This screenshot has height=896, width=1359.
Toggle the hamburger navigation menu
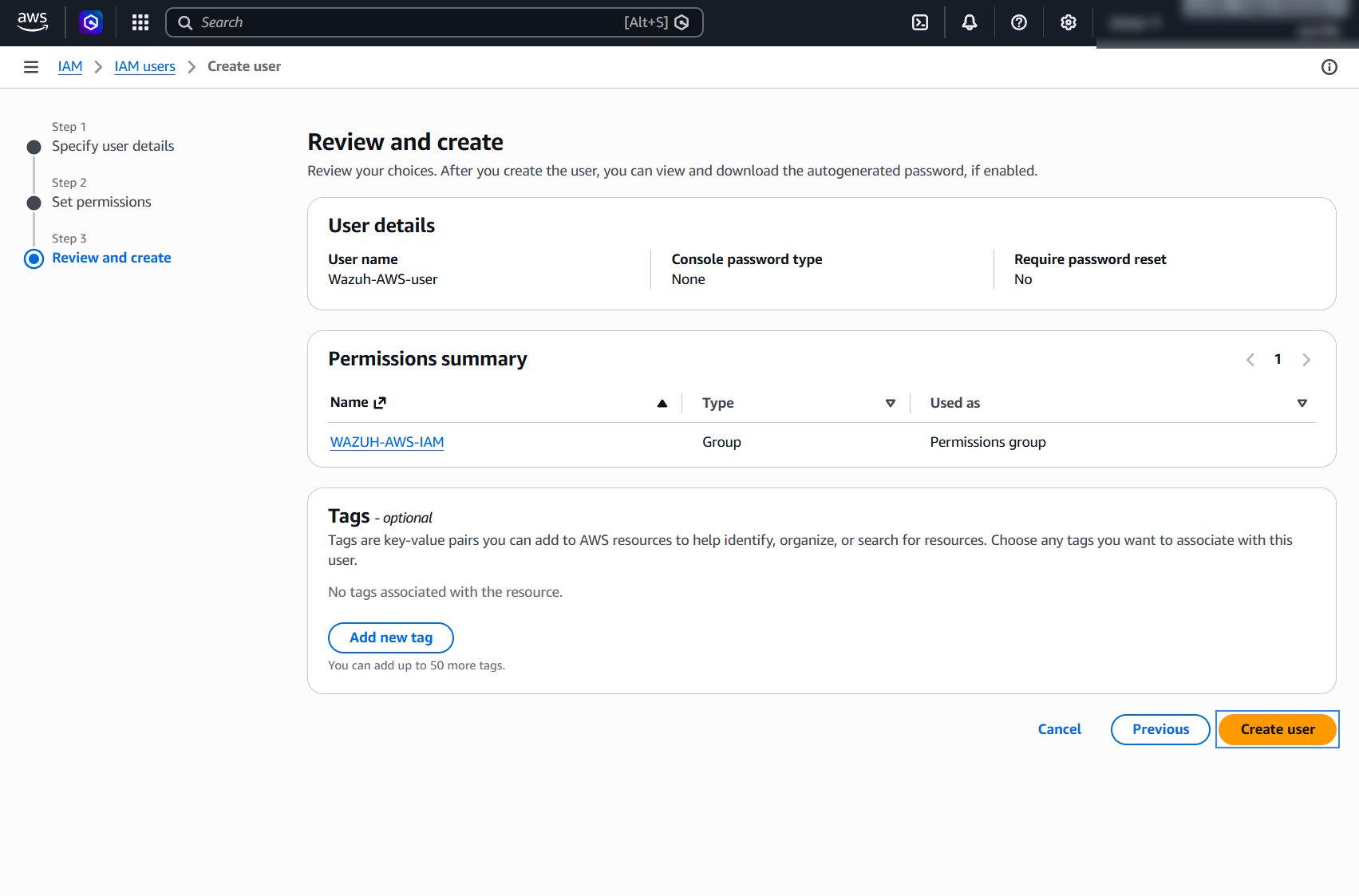click(31, 67)
